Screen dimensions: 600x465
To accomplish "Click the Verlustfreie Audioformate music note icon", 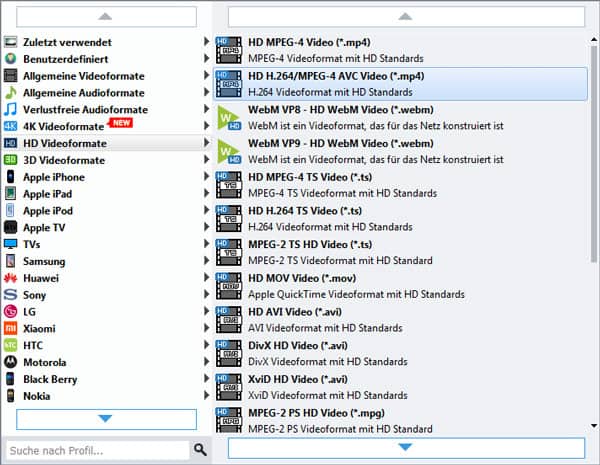I will pos(11,110).
